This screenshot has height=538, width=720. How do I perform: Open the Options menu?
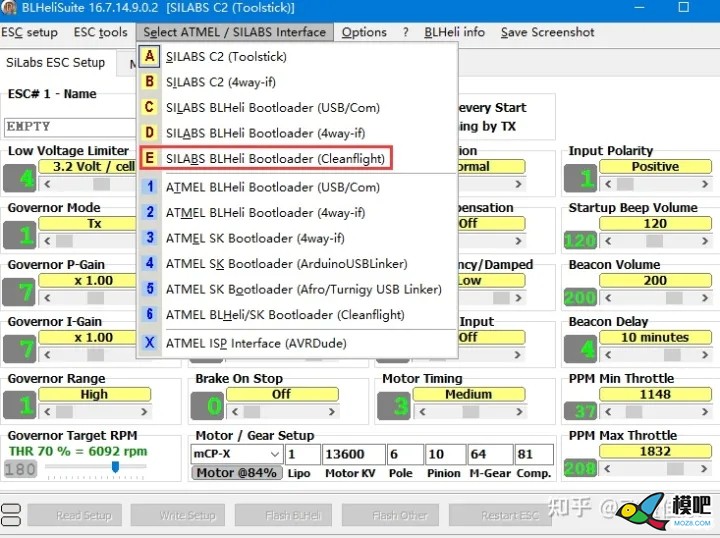[x=364, y=32]
